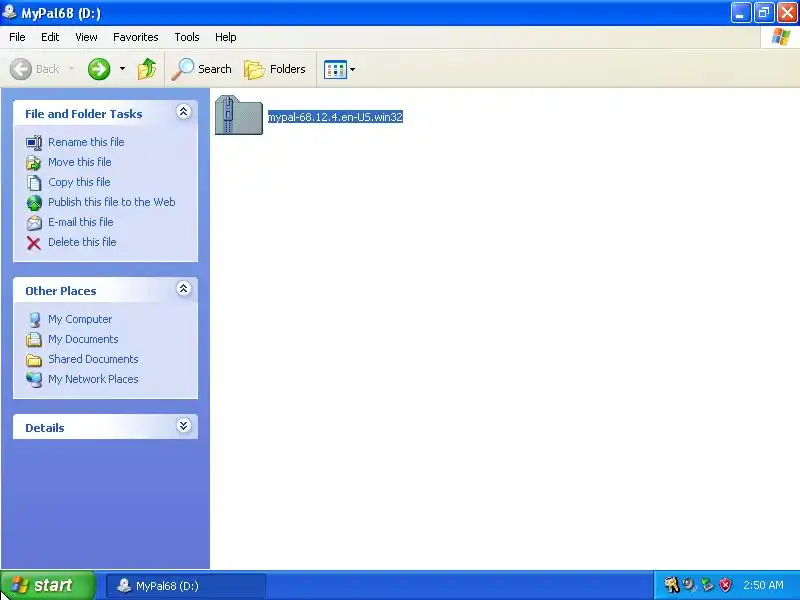Viewport: 800px width, 600px height.
Task: Click Copy this file link
Action: (x=79, y=182)
